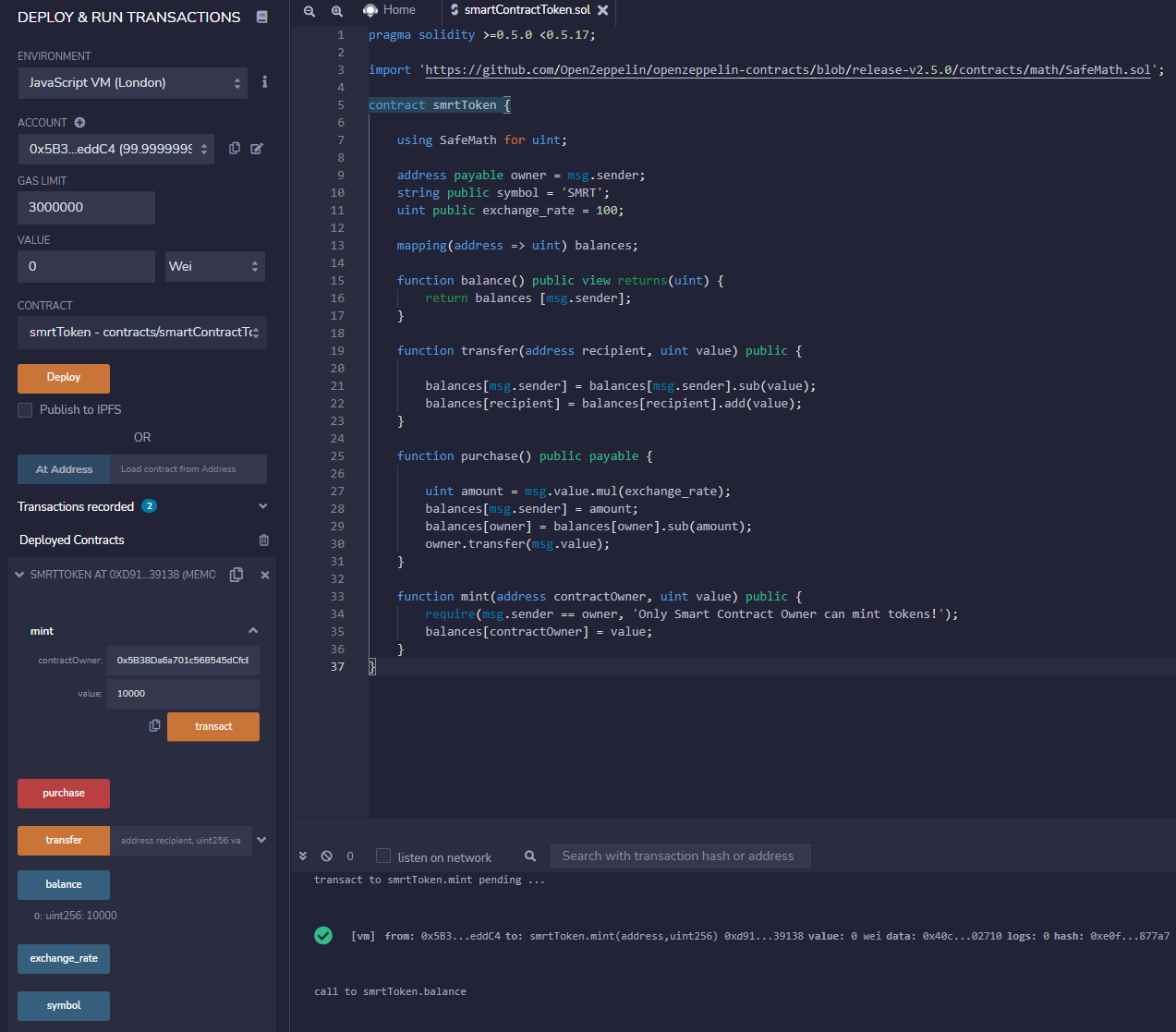
Task: Click the red purchase button
Action: tap(64, 794)
